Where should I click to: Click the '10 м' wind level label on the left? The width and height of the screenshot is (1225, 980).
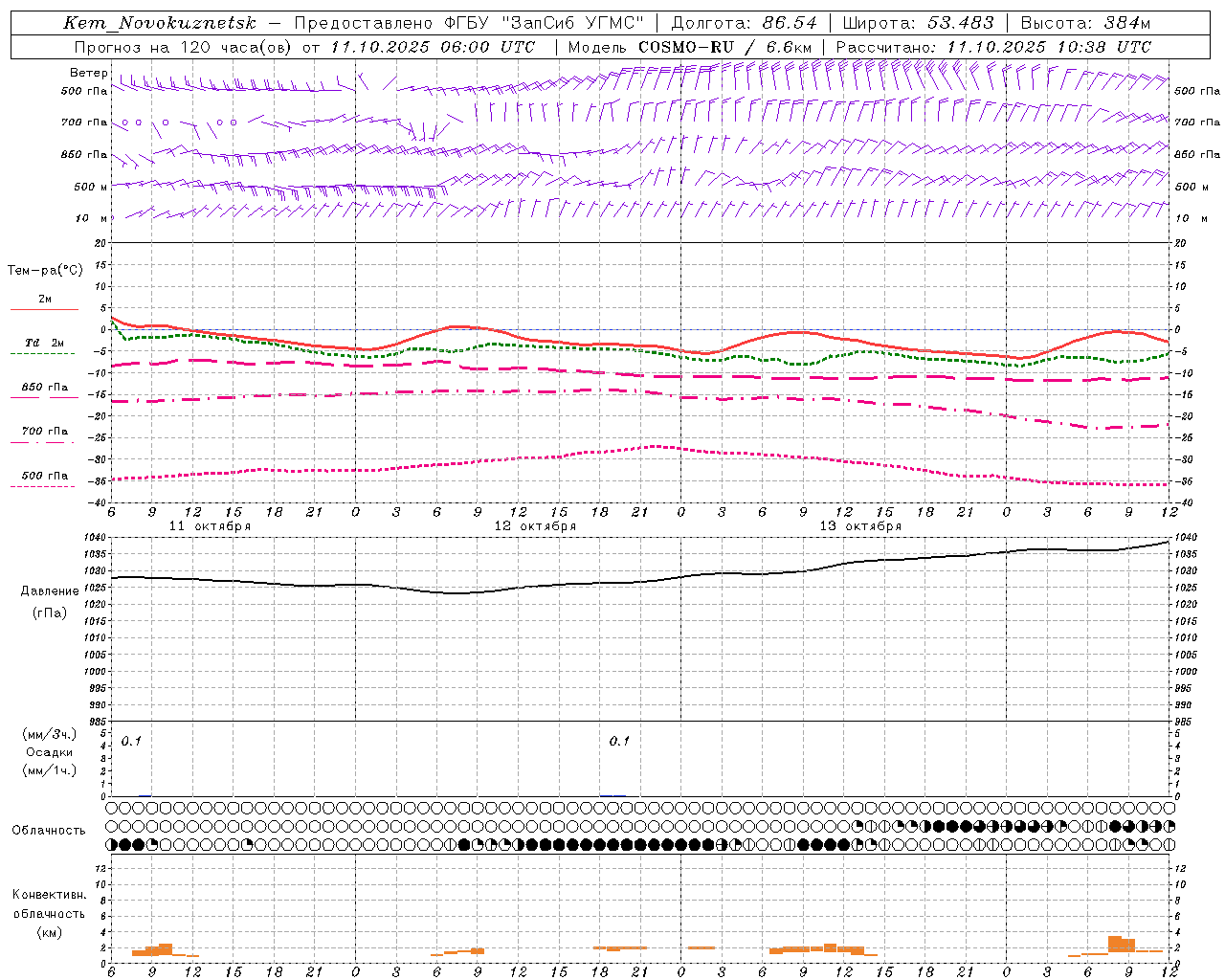[92, 218]
